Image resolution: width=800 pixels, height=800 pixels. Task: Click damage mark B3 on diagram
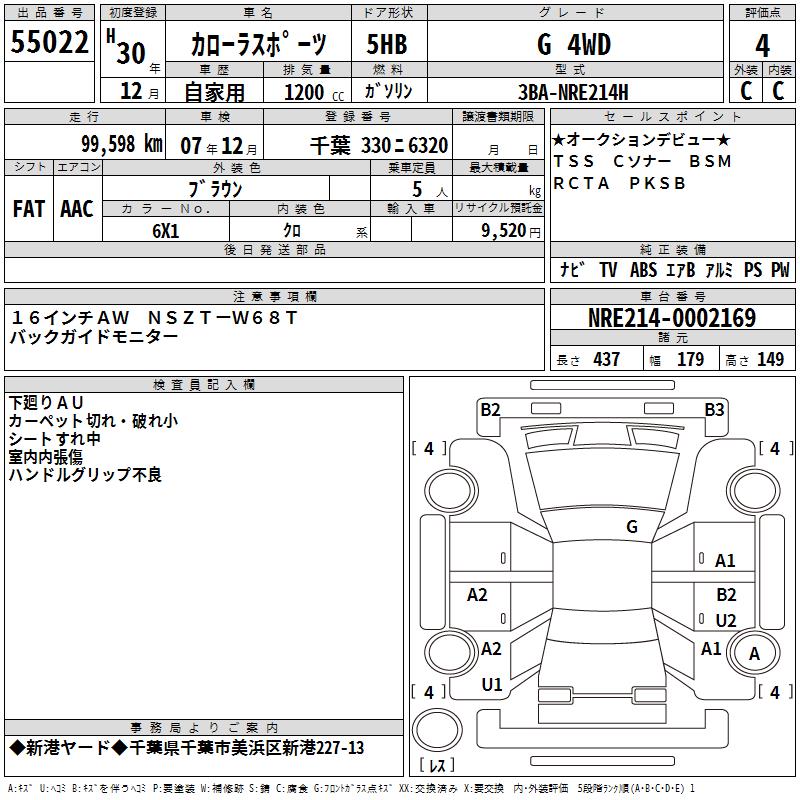coord(714,409)
